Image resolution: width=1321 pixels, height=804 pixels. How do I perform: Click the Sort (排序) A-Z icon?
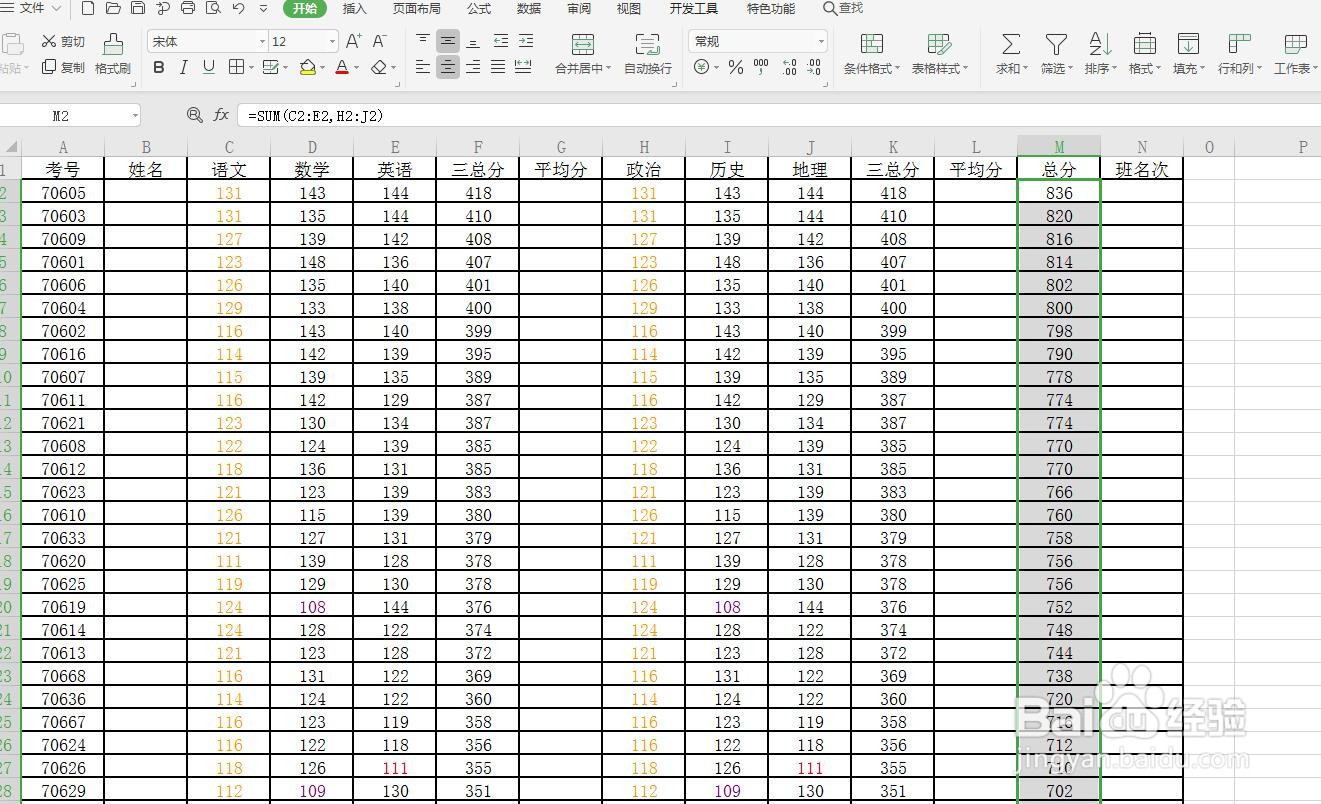tap(1100, 44)
